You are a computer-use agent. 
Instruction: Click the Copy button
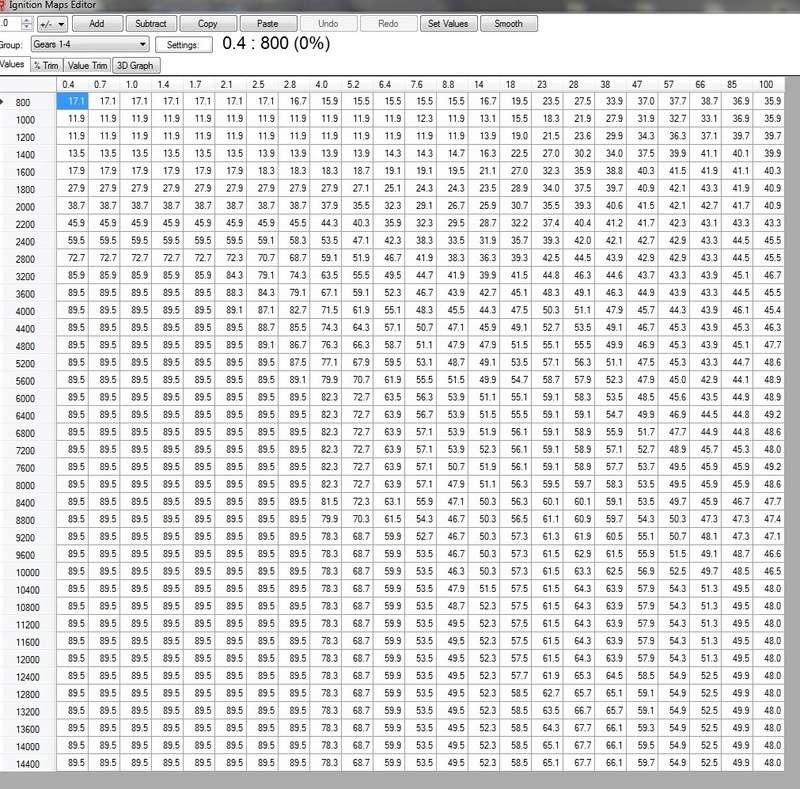(x=208, y=24)
